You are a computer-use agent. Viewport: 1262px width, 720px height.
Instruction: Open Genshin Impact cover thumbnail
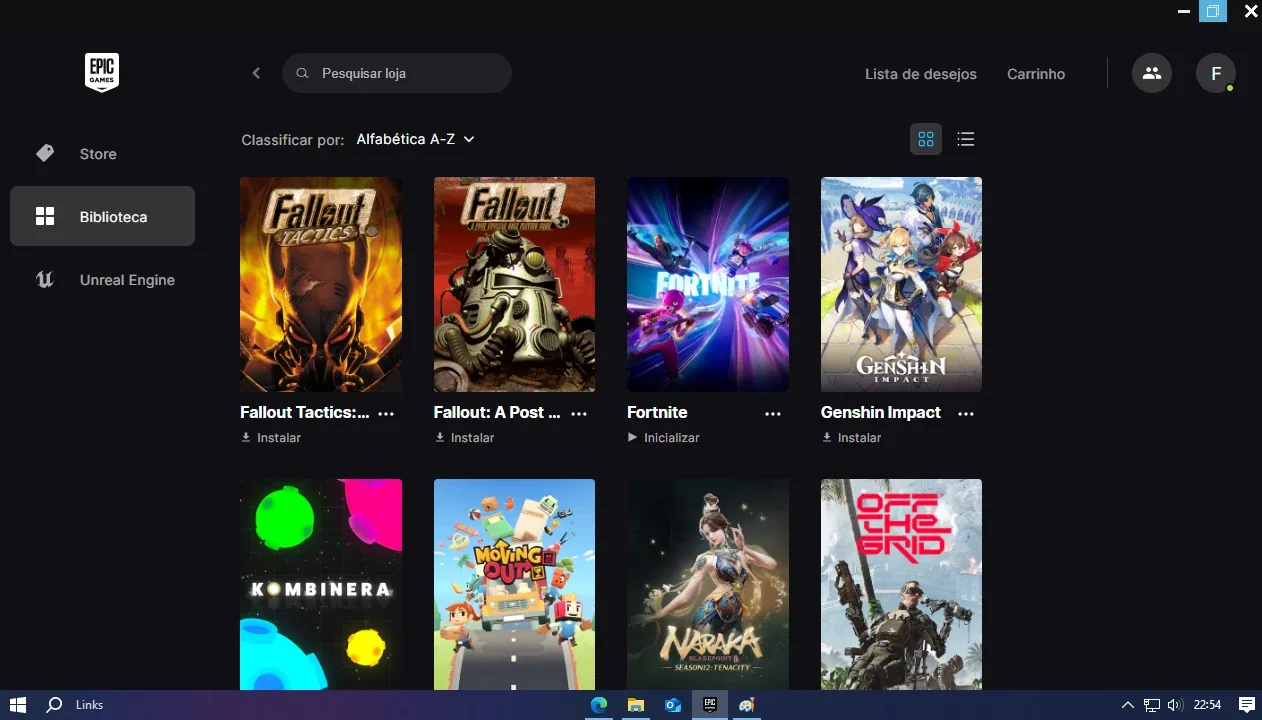click(901, 284)
